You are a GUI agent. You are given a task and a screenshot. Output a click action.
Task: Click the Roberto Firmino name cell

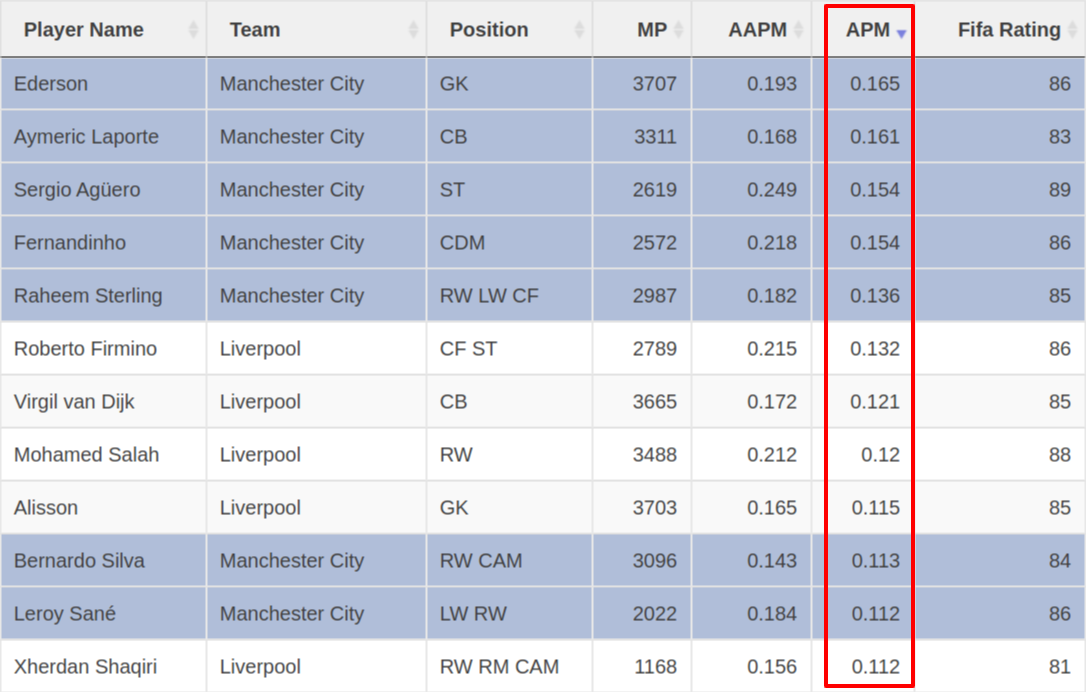pos(85,349)
